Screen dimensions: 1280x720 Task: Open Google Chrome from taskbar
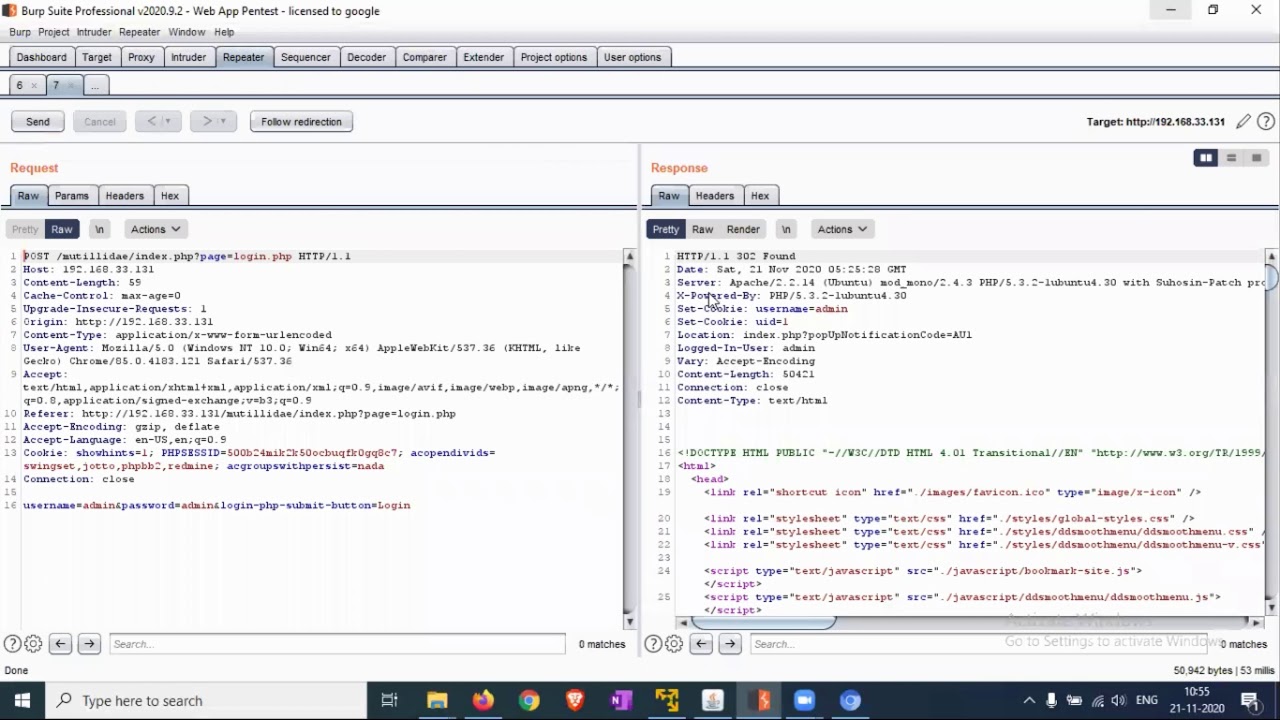529,701
